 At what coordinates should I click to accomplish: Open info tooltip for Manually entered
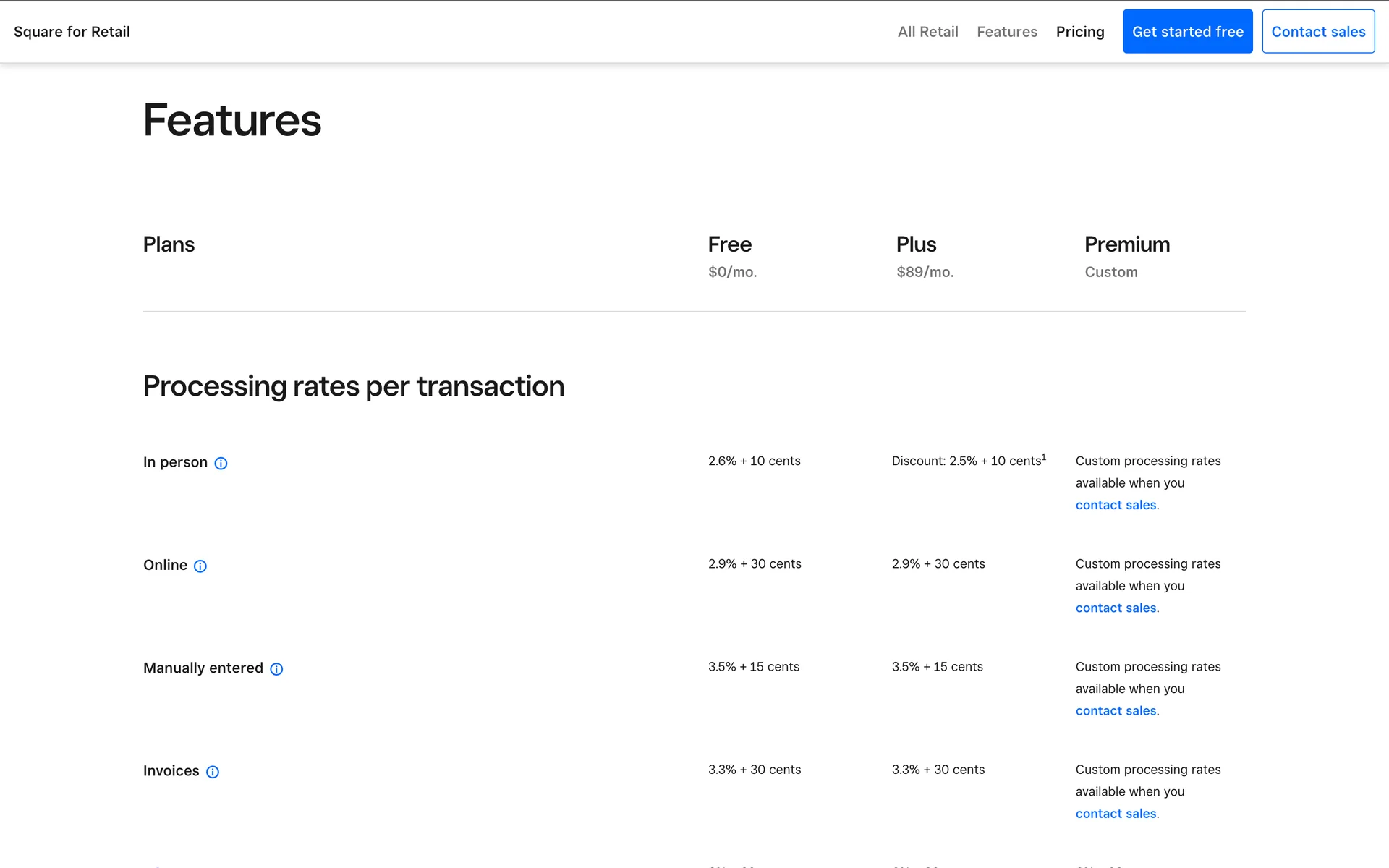276,669
